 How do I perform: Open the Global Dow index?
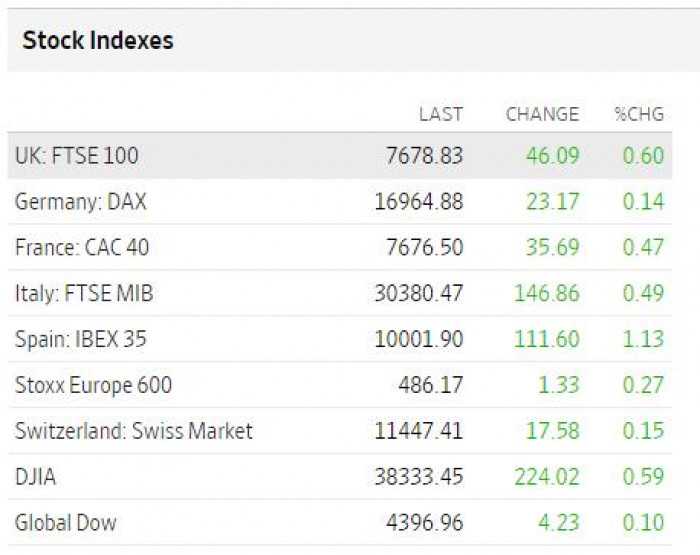[65, 522]
